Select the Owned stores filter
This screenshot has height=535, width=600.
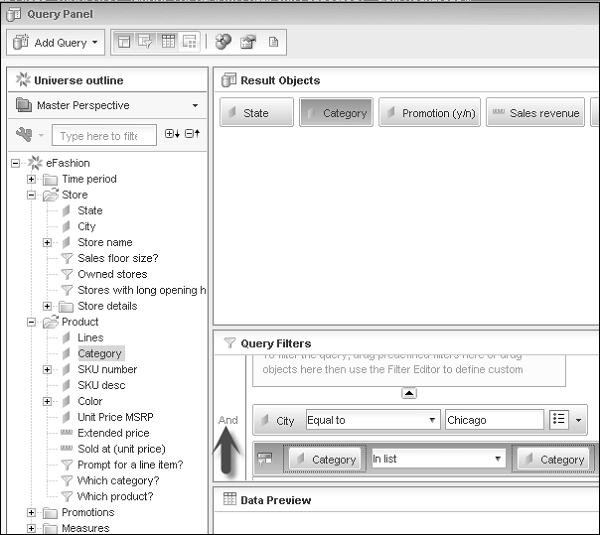click(112, 274)
